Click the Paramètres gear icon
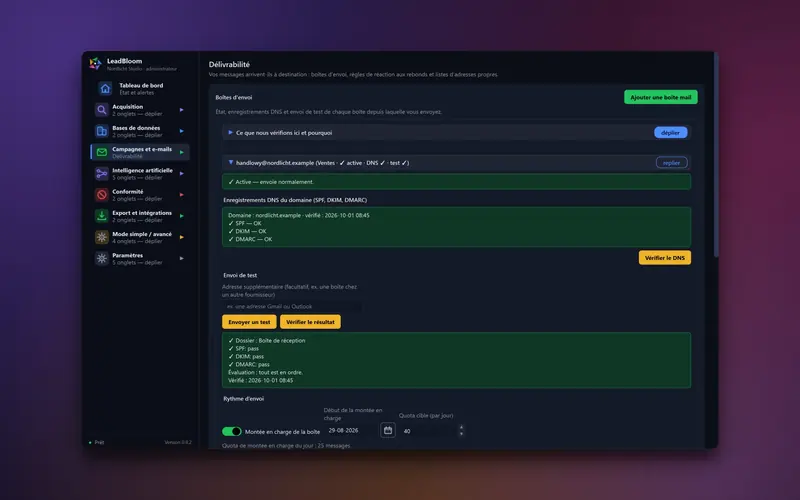 coord(102,258)
